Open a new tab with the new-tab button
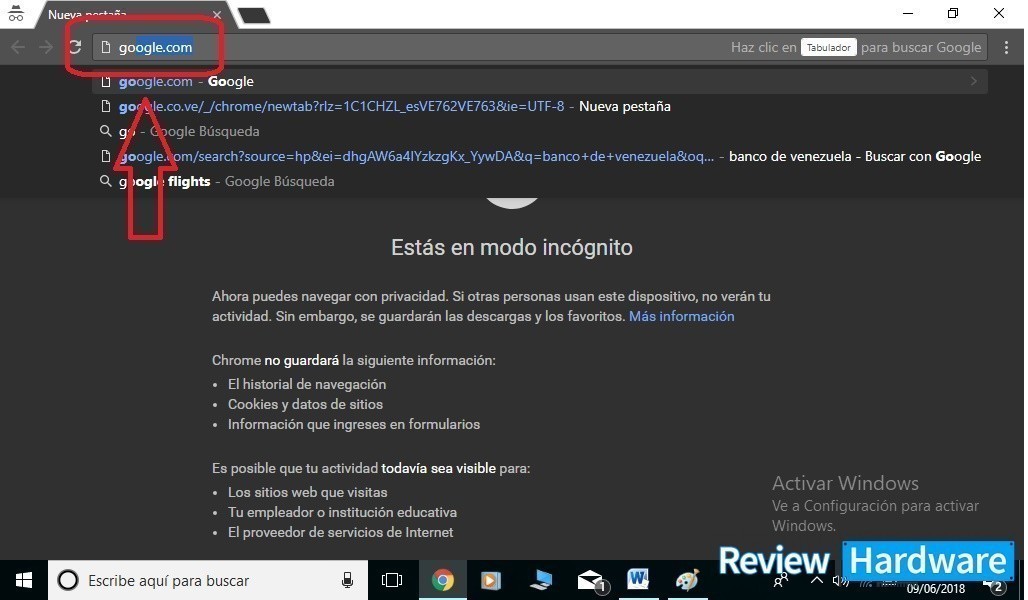The image size is (1028, 600). coord(254,15)
